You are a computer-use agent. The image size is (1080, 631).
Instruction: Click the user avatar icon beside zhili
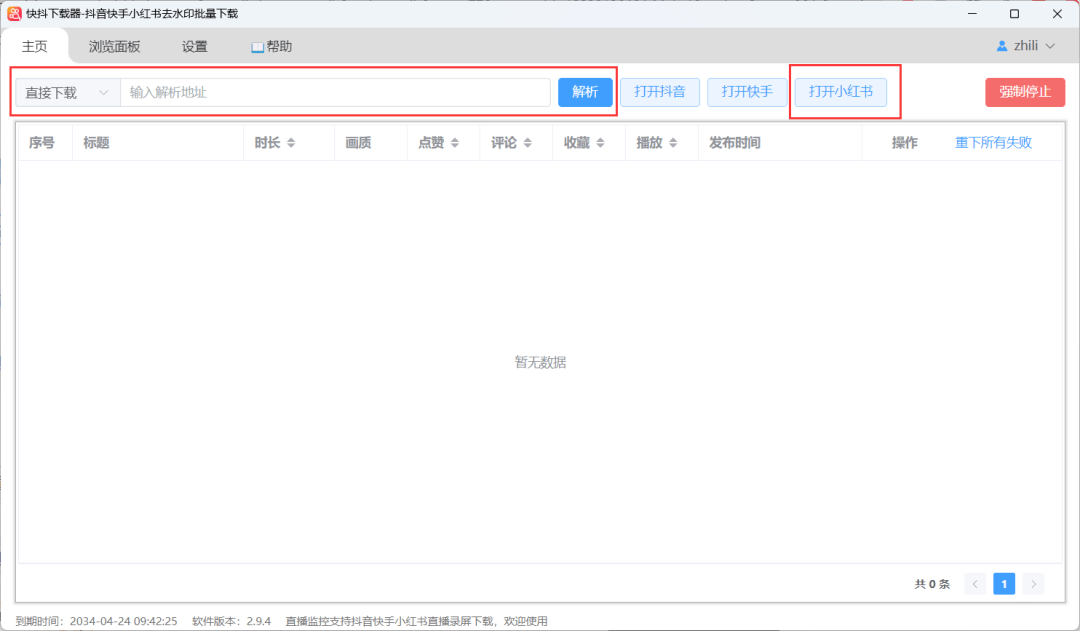pyautogui.click(x=1001, y=46)
